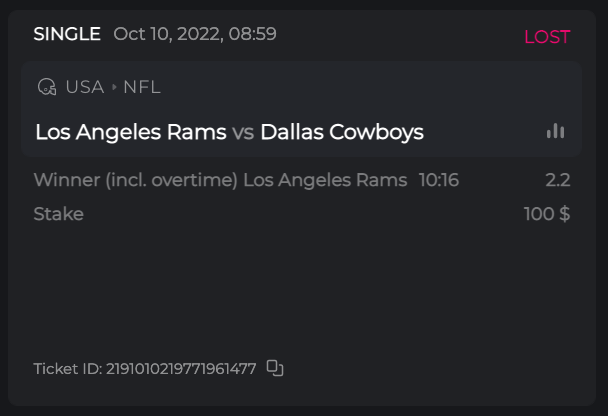Click the 'vs' separator in the match title
Viewport: 608px width, 416px height.
coord(243,132)
